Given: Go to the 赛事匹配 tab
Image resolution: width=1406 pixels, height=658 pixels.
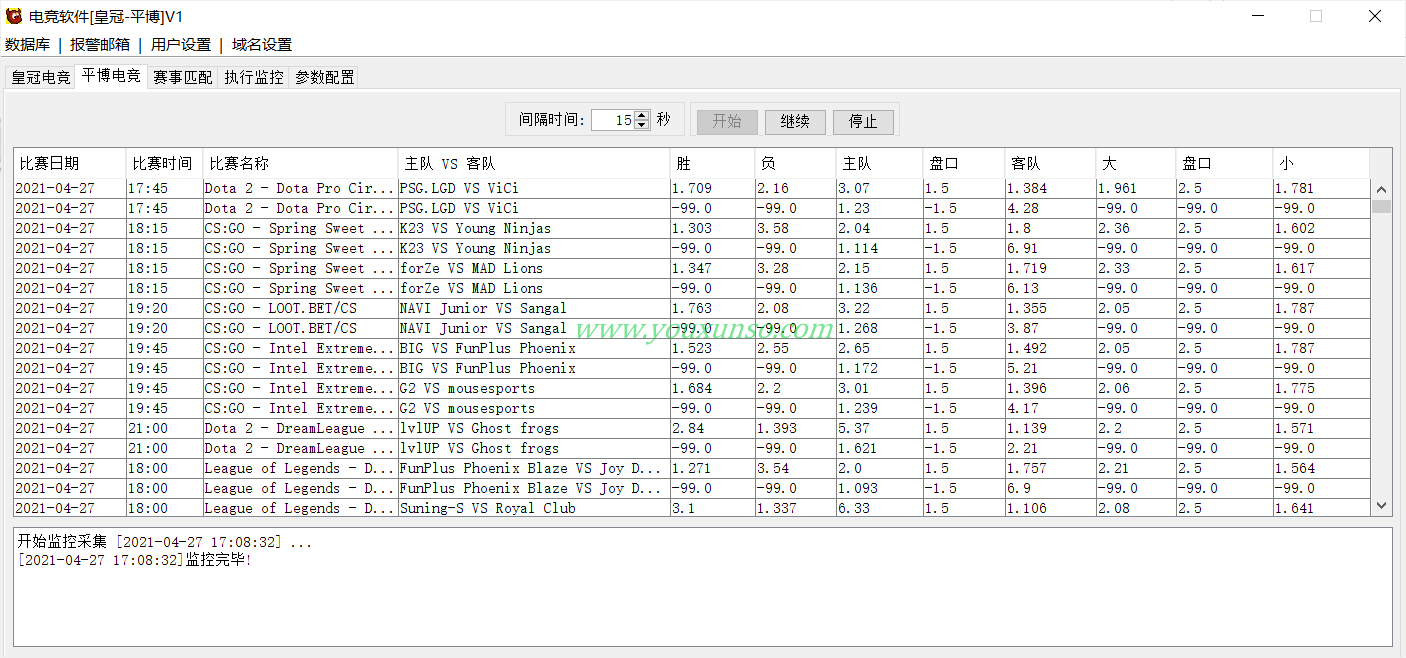Looking at the screenshot, I should (x=183, y=77).
